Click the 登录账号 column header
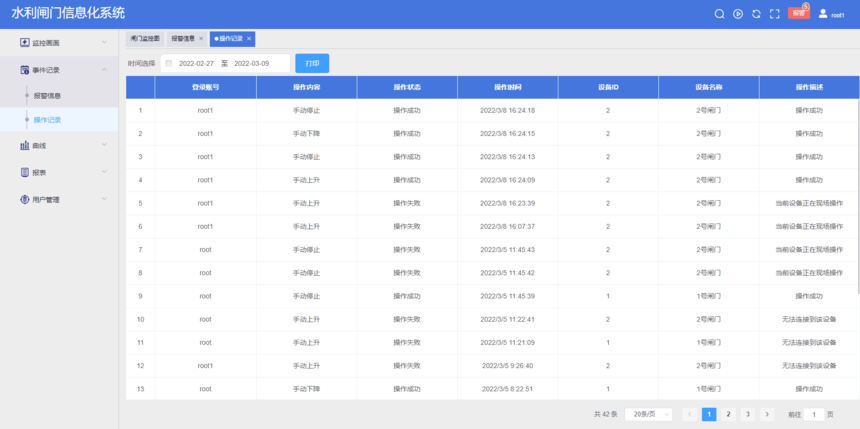Viewport: 860px width, 429px height. 205,87
